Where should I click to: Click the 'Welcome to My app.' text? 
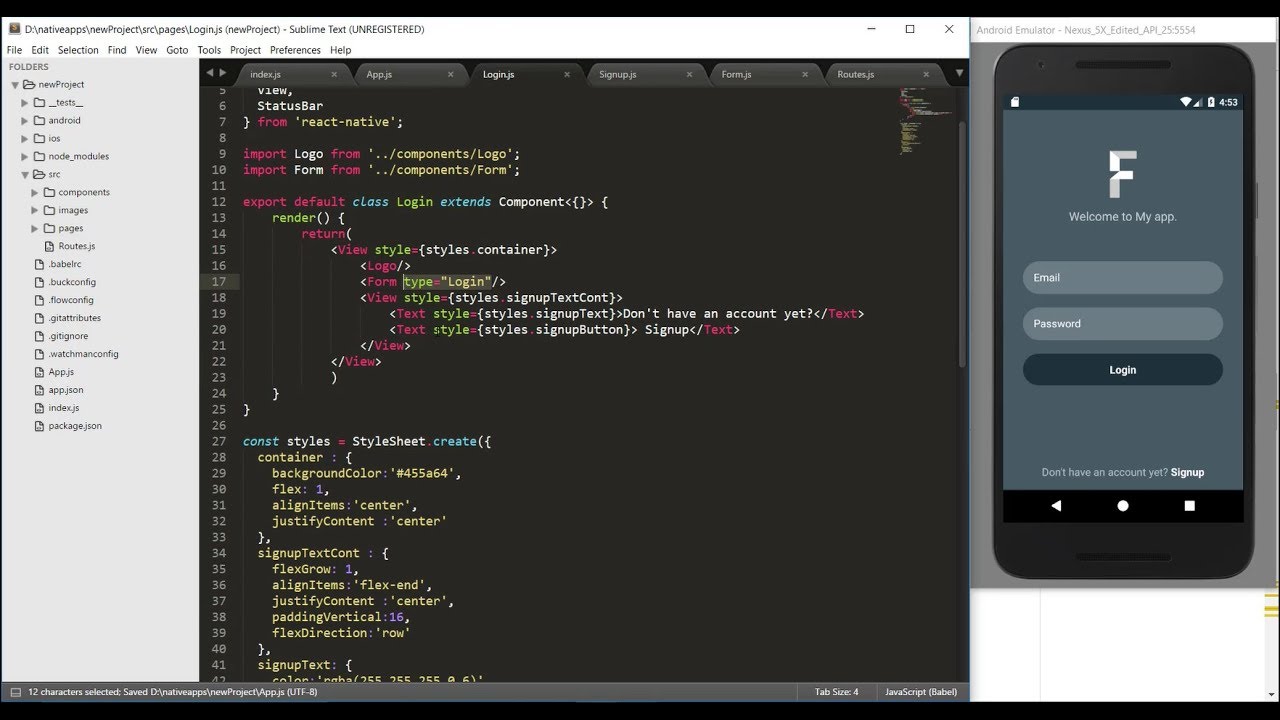pos(1123,217)
